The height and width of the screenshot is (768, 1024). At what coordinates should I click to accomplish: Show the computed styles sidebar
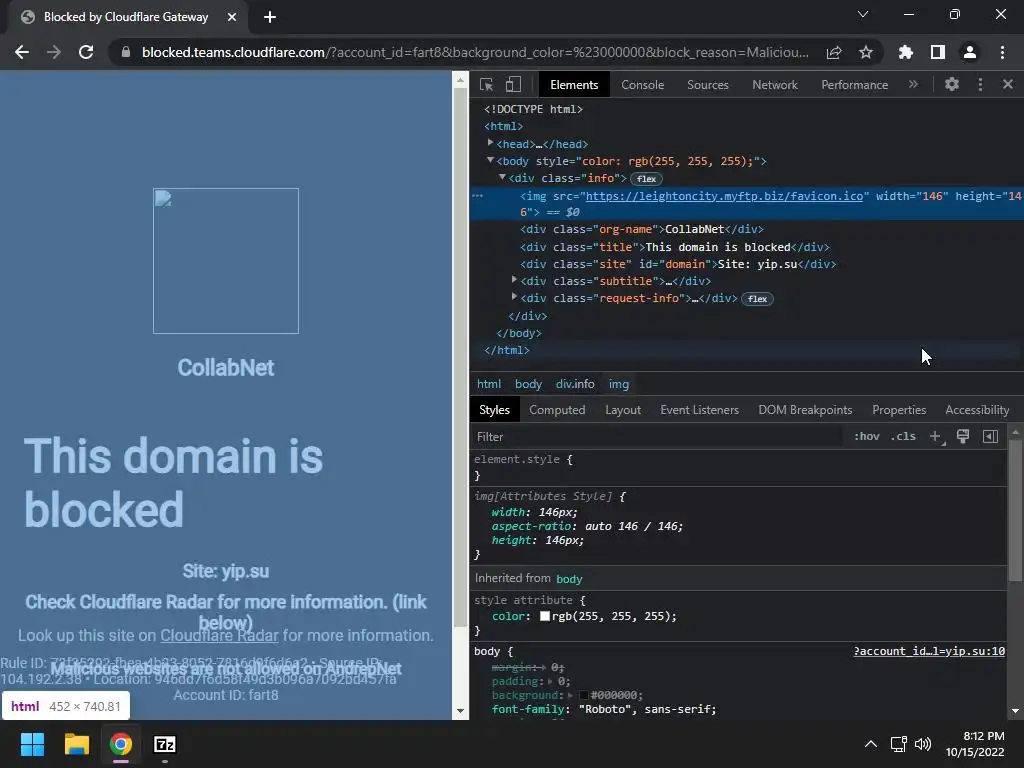991,436
